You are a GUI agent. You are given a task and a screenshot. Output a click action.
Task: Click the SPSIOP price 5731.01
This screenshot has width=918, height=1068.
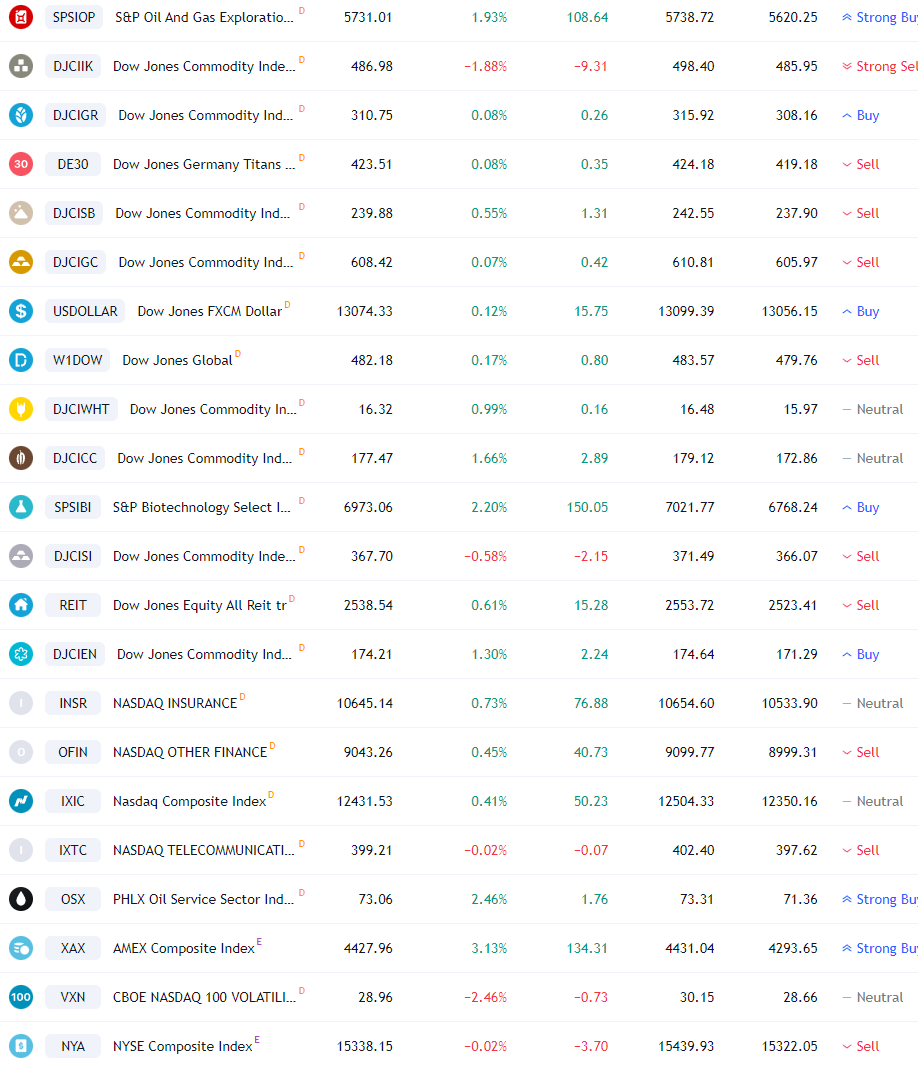click(368, 17)
